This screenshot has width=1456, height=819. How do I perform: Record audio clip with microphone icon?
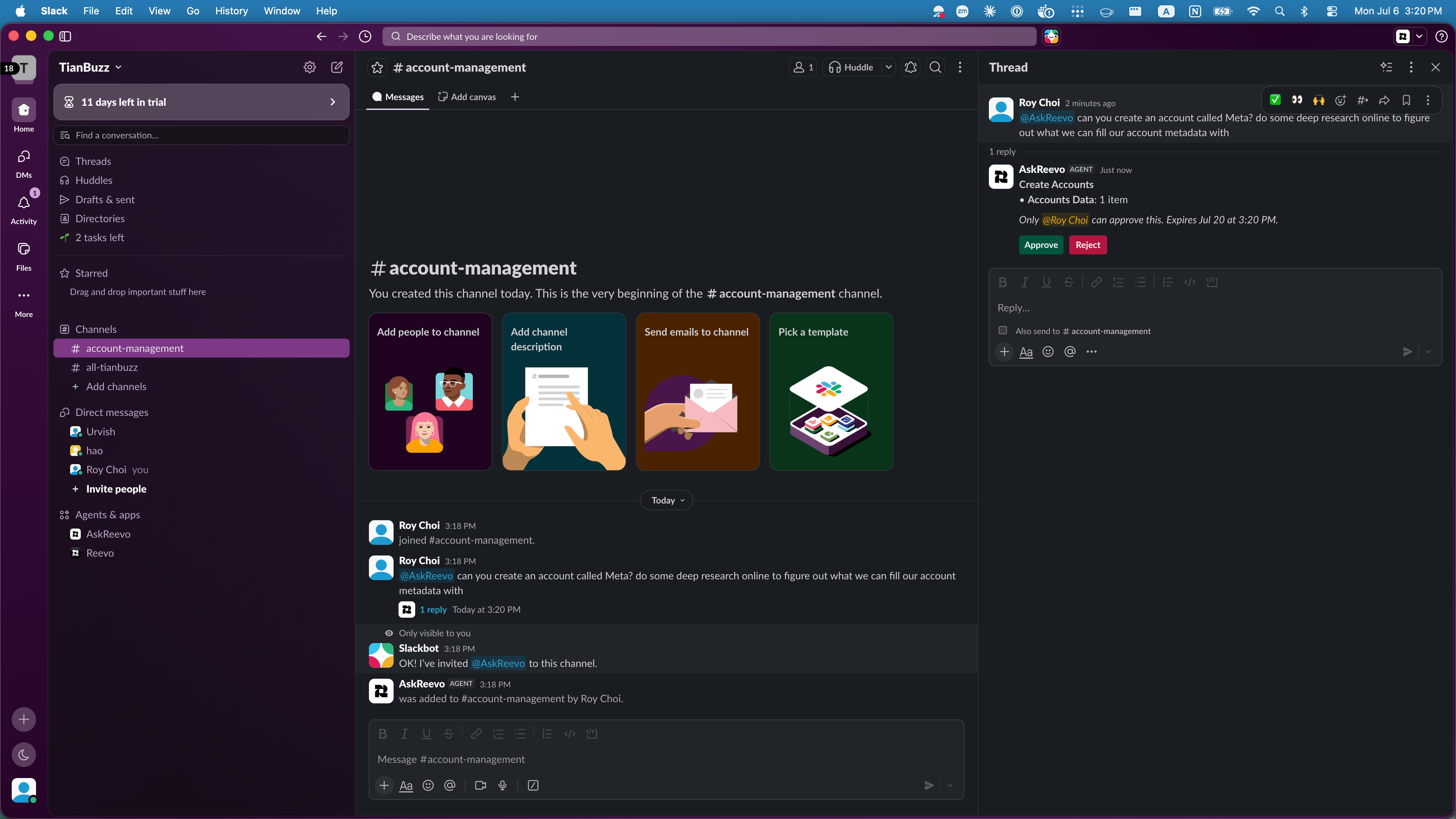pyautogui.click(x=502, y=785)
